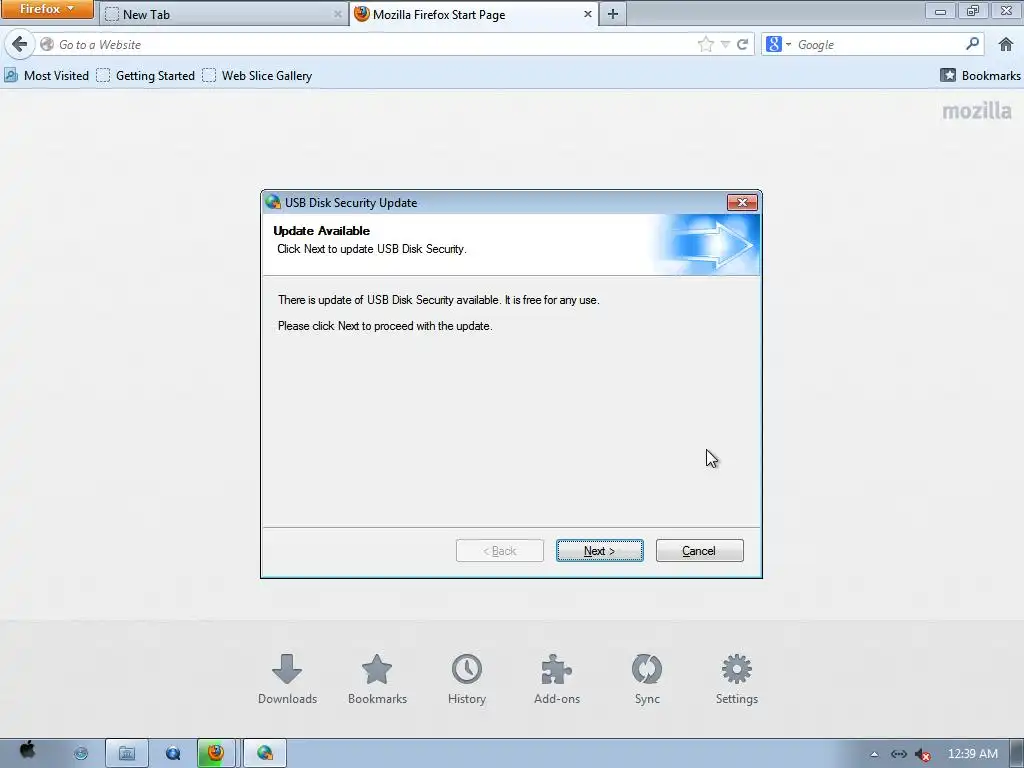Open the search engine selector dropdown
The width and height of the screenshot is (1024, 768).
pos(778,44)
